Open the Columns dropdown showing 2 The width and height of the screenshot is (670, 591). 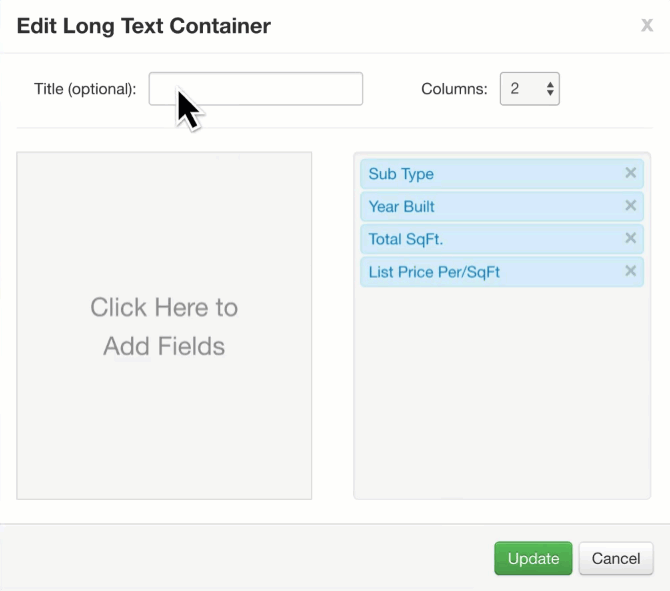pyautogui.click(x=529, y=89)
